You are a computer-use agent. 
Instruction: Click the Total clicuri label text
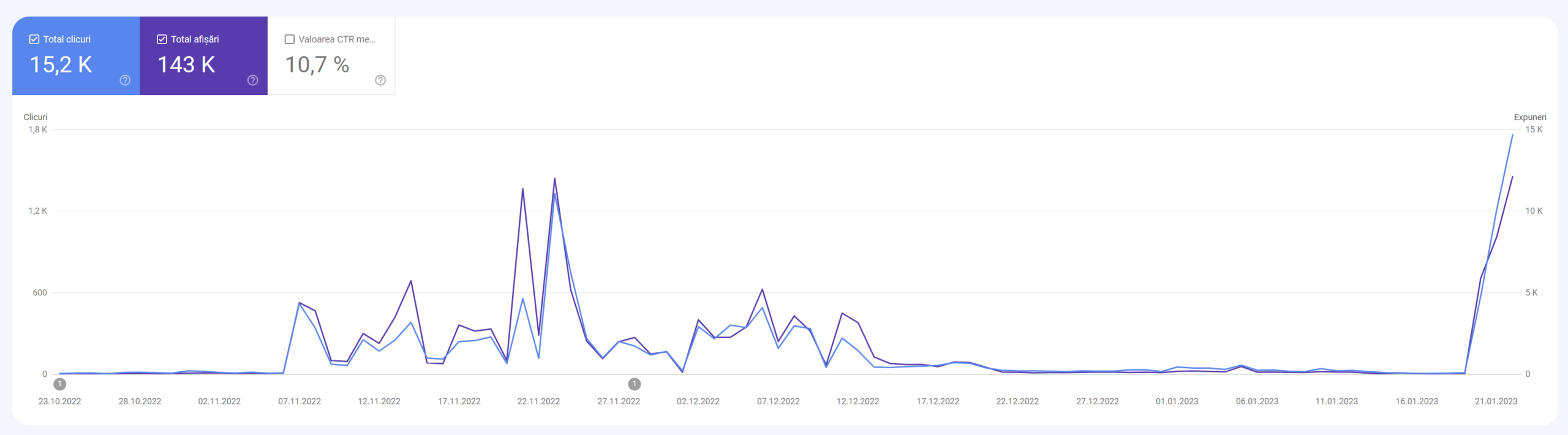(67, 39)
